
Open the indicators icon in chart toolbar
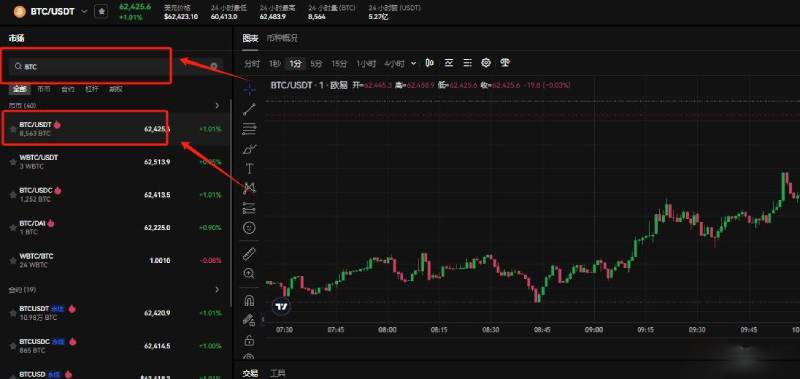pyautogui.click(x=448, y=63)
